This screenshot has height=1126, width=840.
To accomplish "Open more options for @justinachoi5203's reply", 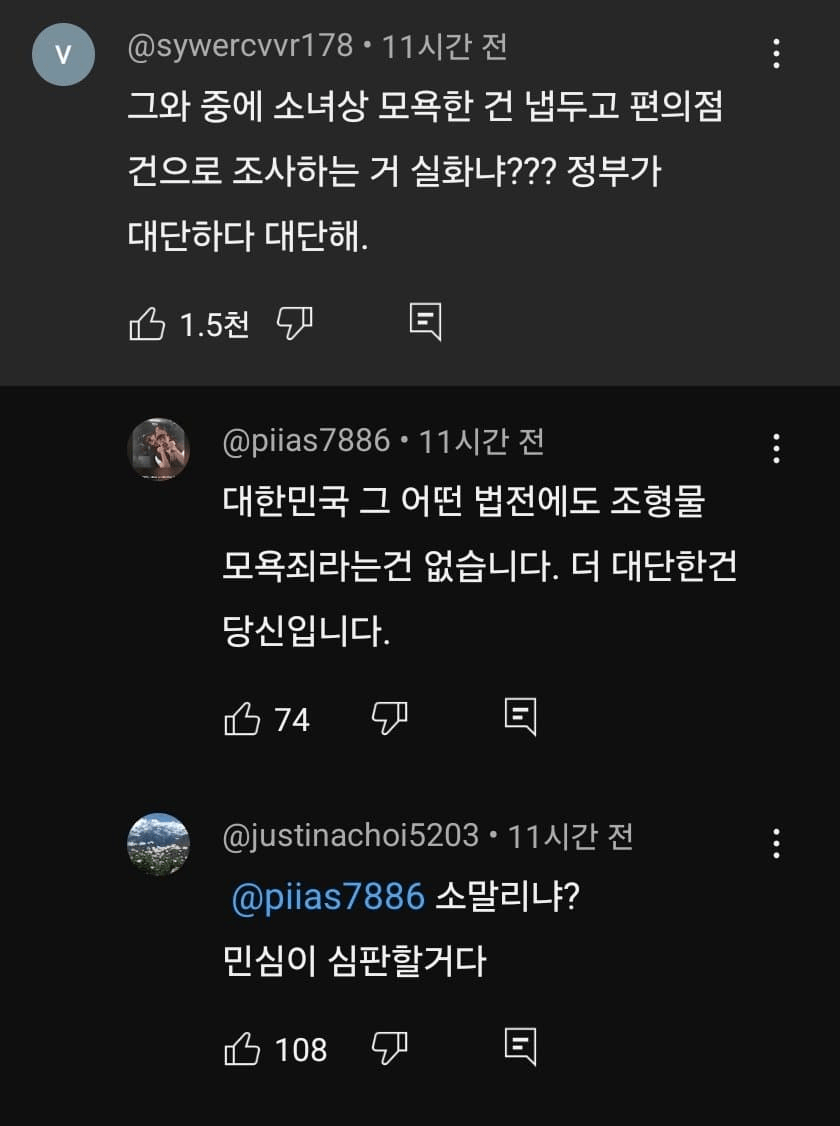I will coord(777,843).
